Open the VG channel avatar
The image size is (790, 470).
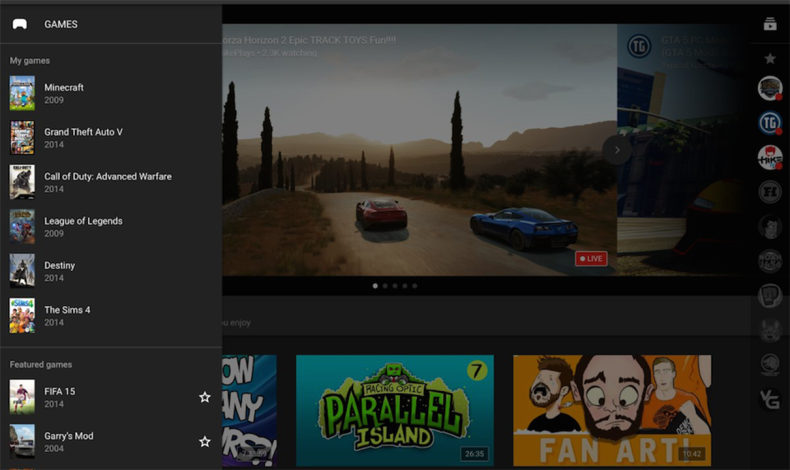tap(770, 399)
